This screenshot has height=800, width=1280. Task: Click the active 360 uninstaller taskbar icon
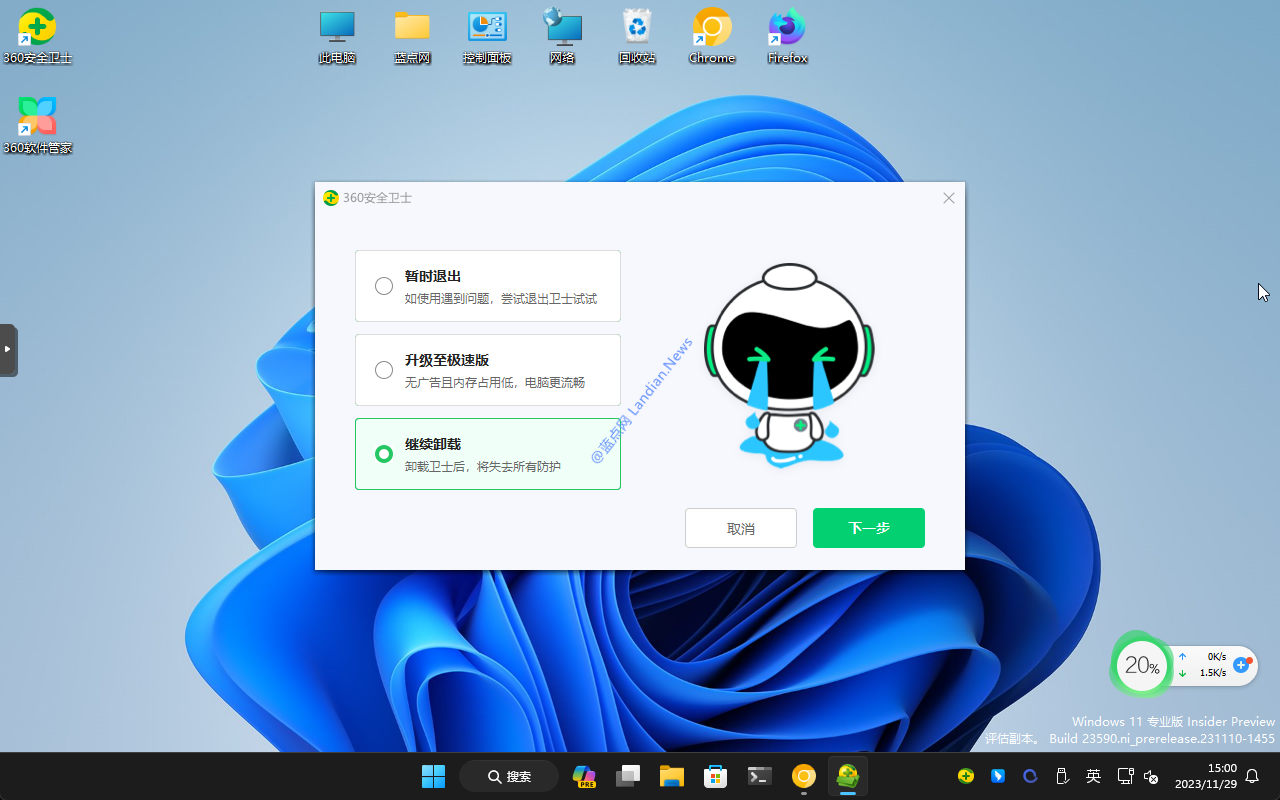point(848,776)
